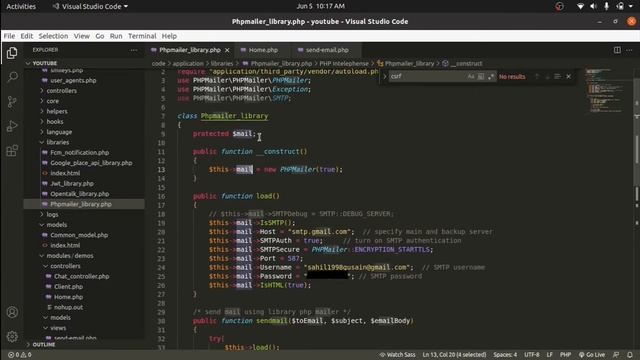Switch to the send-email.php editor tab
The image size is (640, 360).
coord(327,50)
